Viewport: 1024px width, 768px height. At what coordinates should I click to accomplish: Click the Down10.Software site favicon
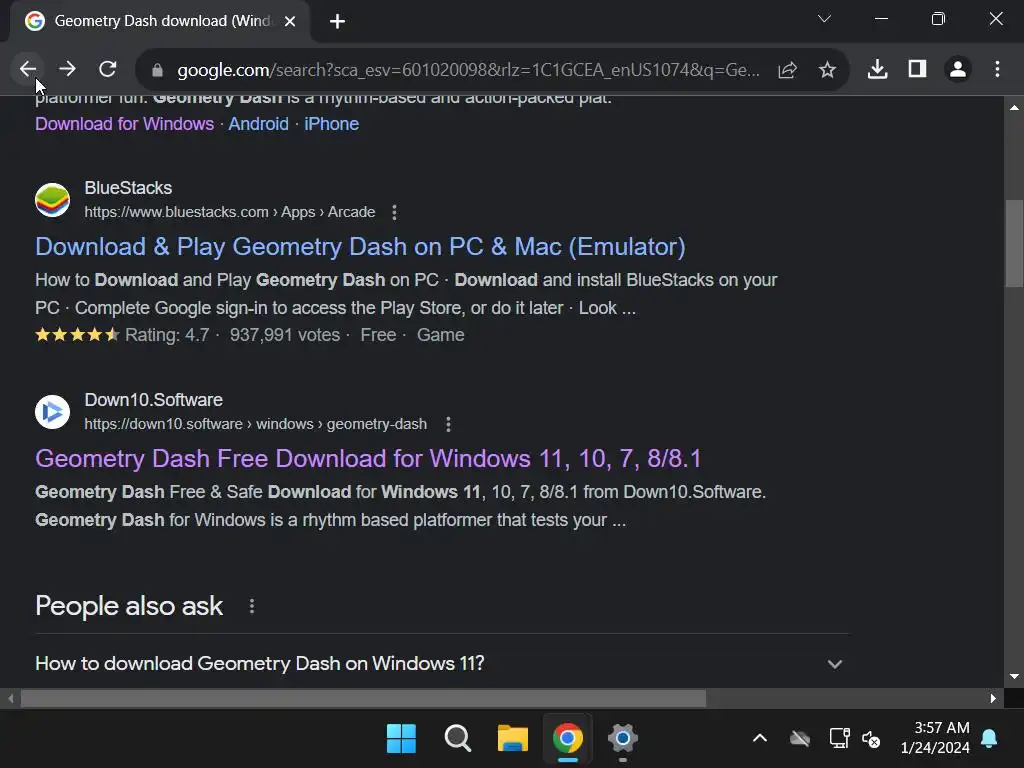[52, 412]
